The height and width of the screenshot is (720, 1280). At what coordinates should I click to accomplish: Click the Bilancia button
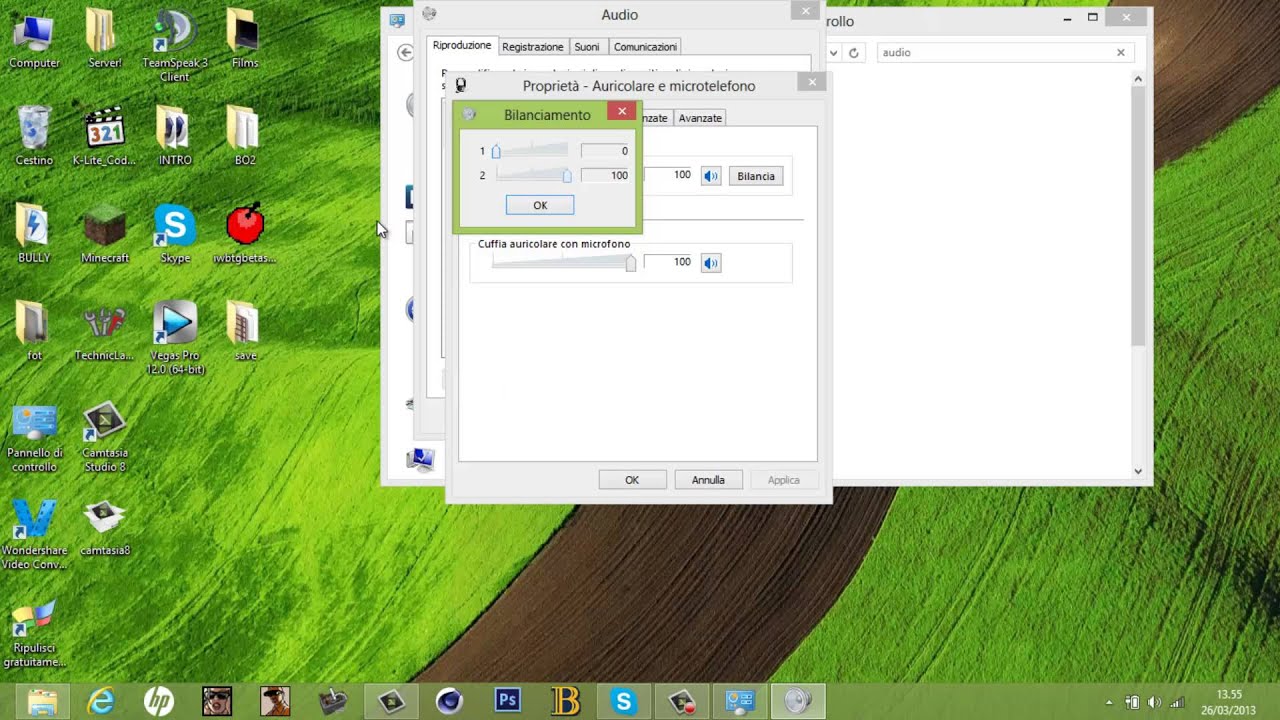(756, 176)
